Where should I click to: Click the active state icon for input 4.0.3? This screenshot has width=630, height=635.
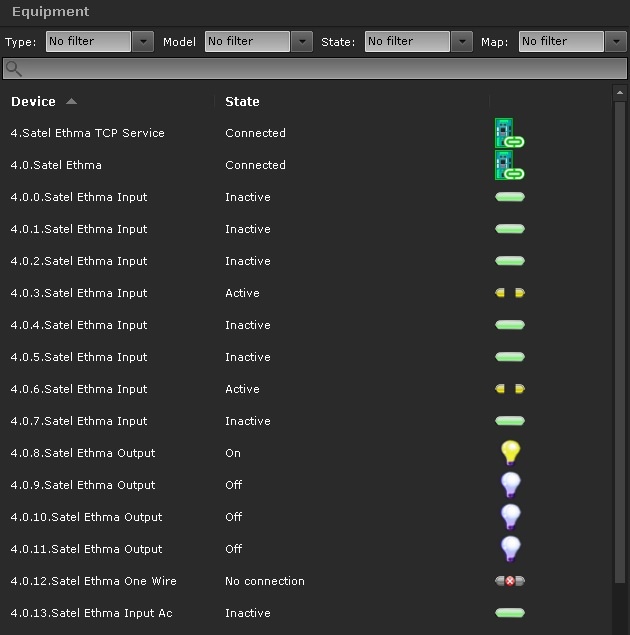click(x=509, y=293)
